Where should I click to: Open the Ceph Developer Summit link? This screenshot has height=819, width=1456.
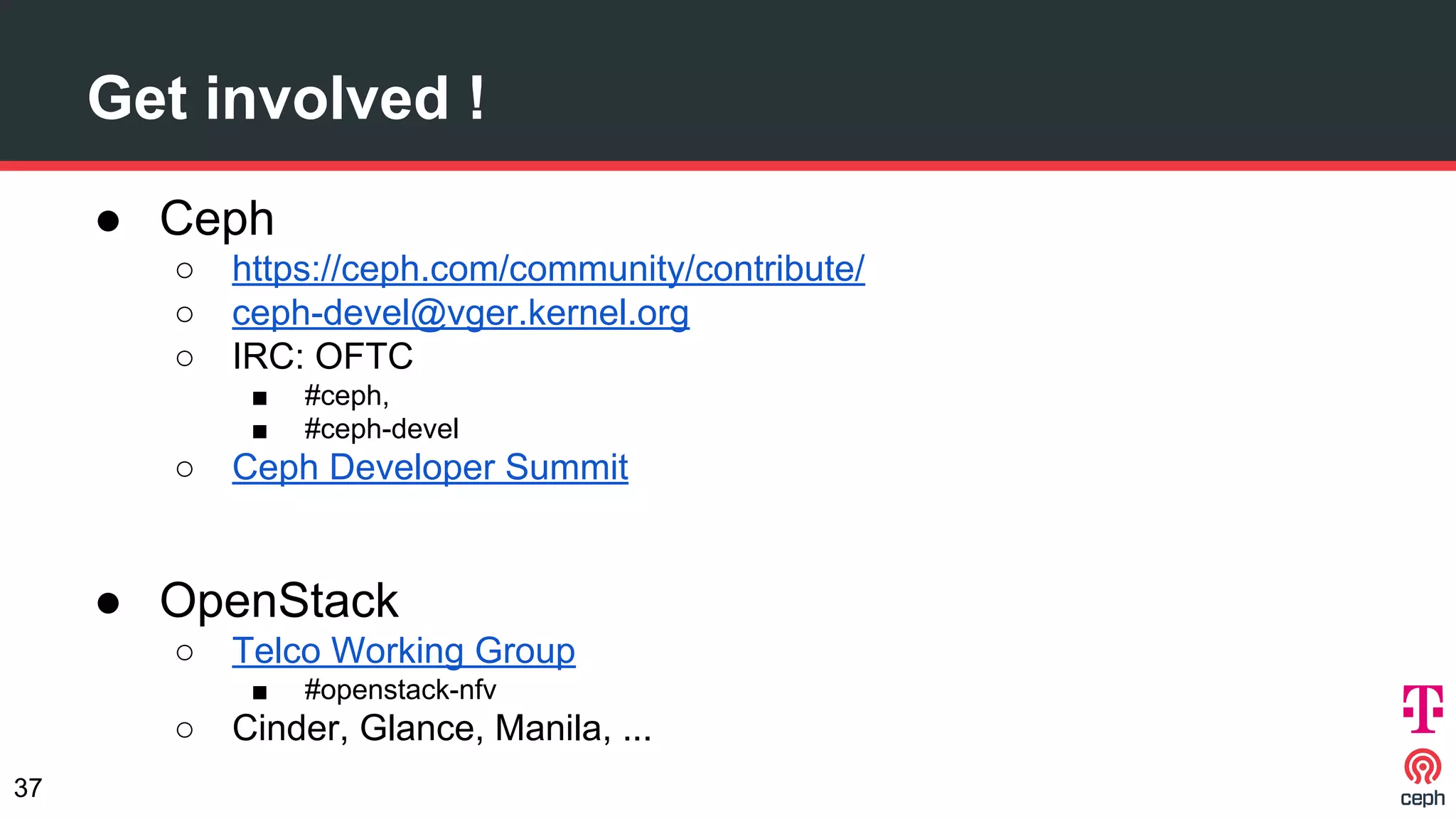click(x=430, y=468)
